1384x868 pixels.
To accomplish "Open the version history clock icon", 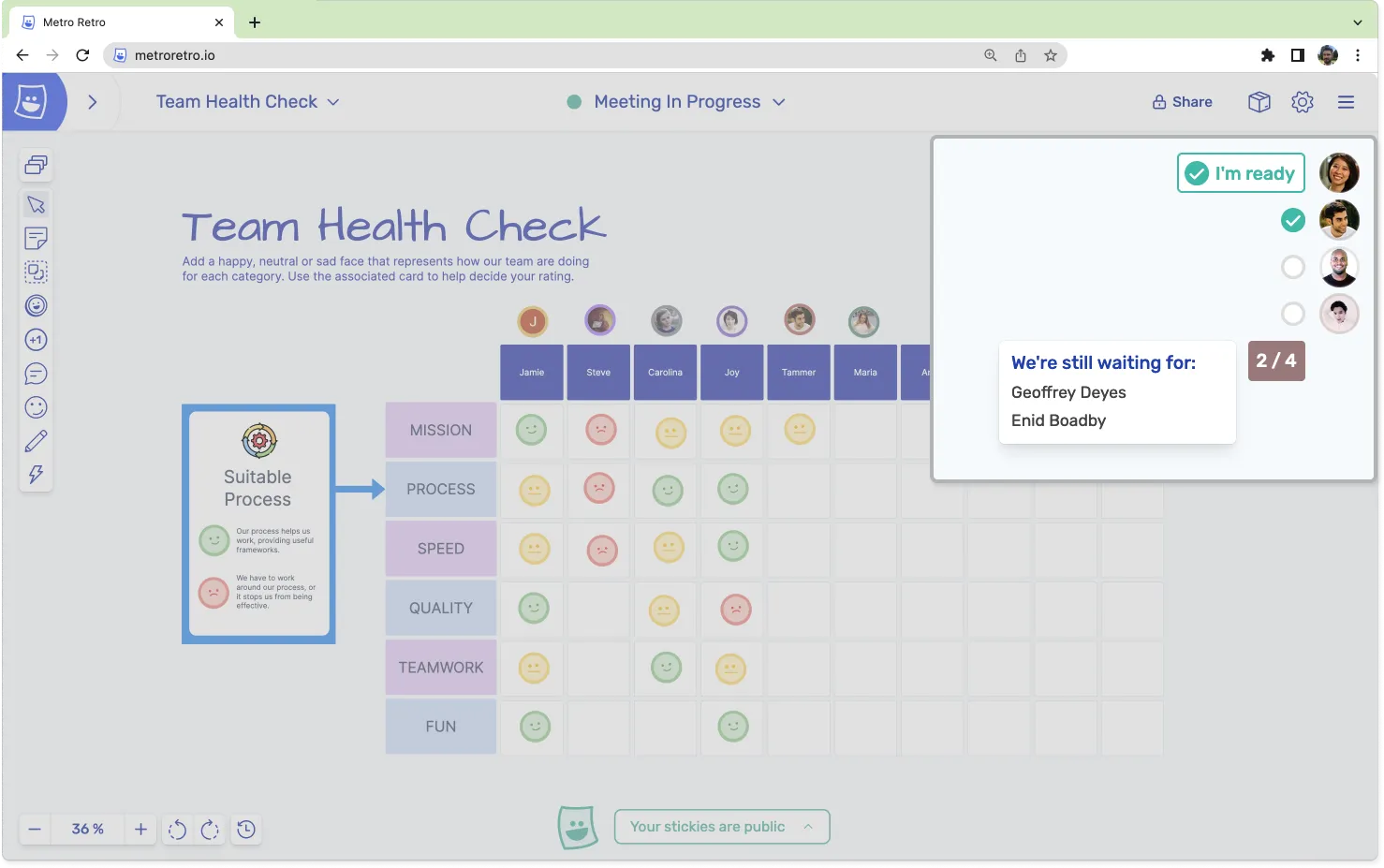I will 246,830.
